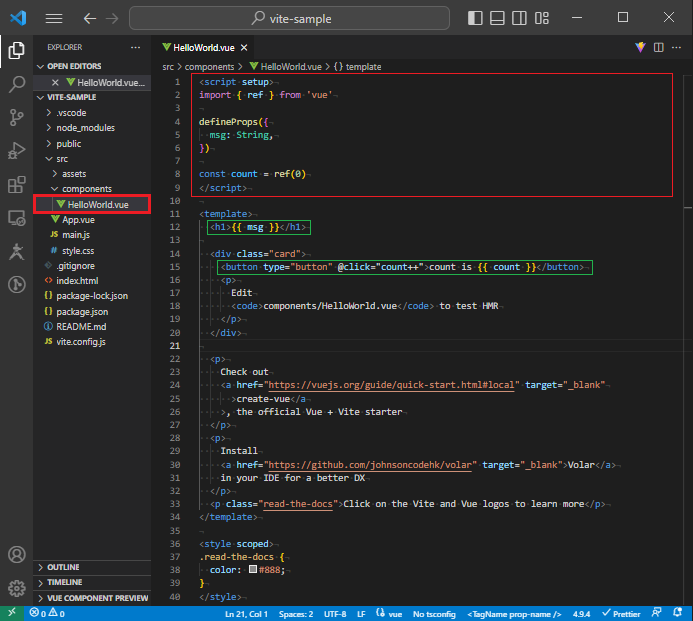Open the Explorer view in activity bar
693x621 pixels.
point(16,51)
